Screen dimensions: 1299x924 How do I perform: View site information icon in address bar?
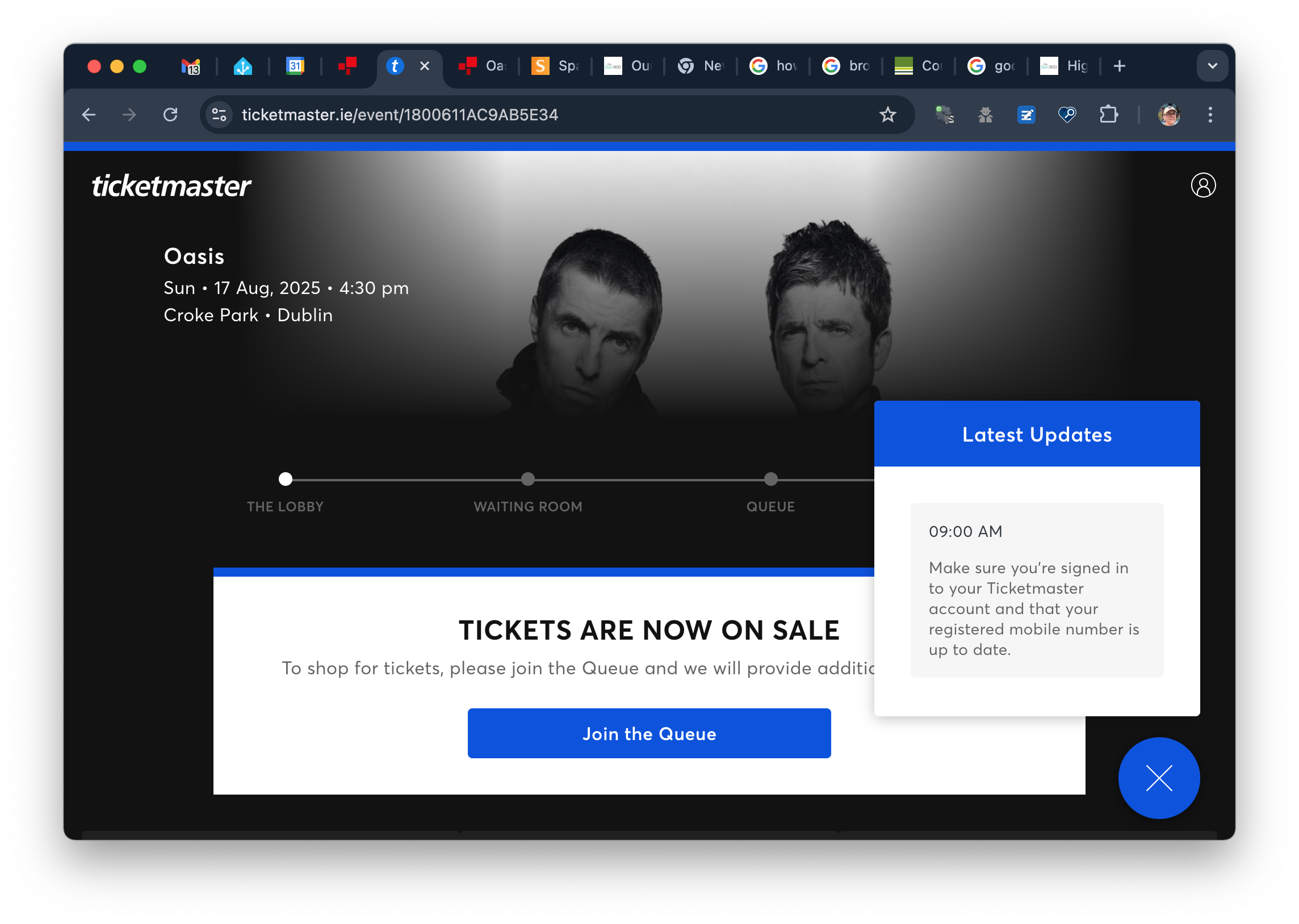click(x=220, y=115)
